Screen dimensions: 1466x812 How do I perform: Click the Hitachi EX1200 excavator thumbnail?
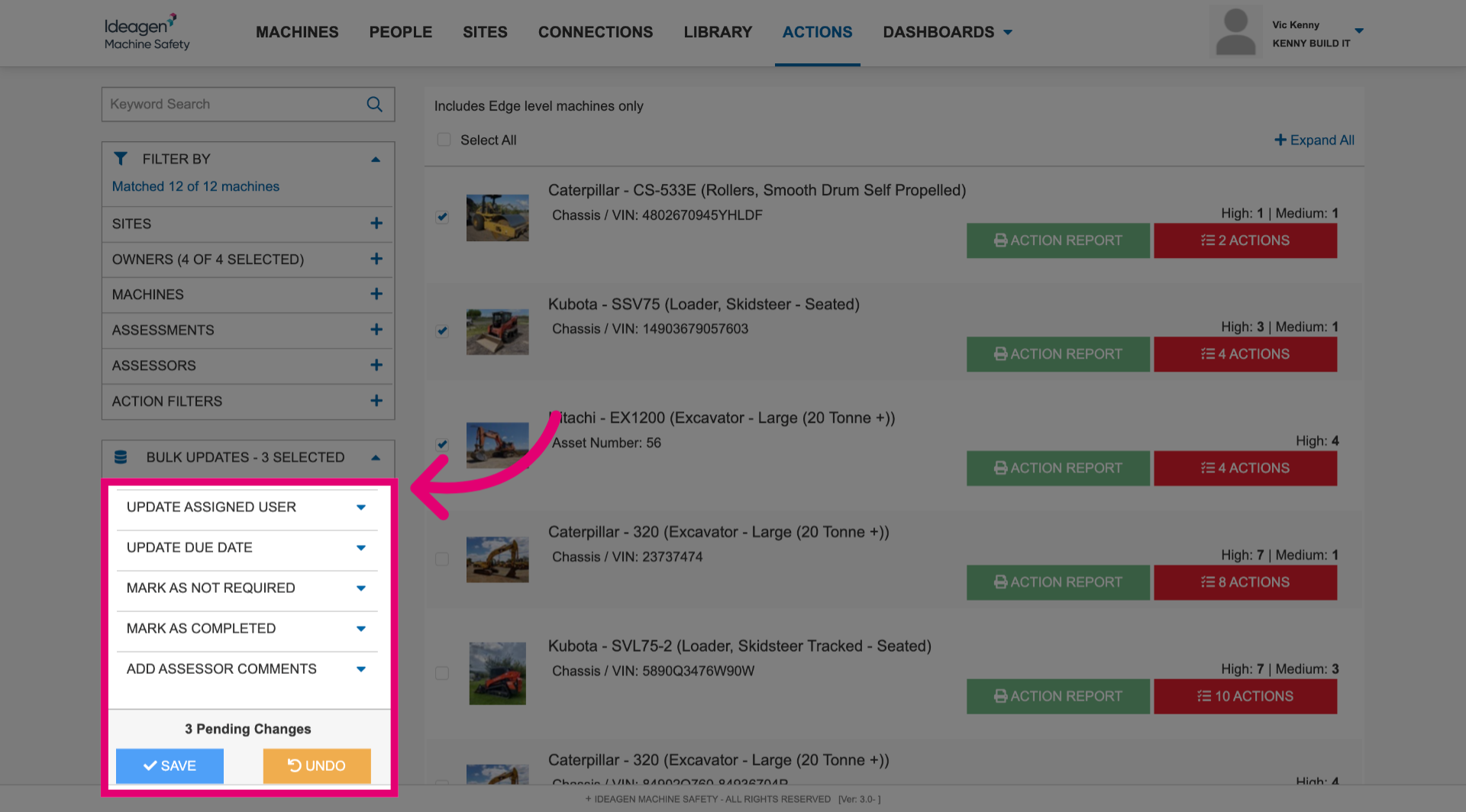pyautogui.click(x=497, y=445)
